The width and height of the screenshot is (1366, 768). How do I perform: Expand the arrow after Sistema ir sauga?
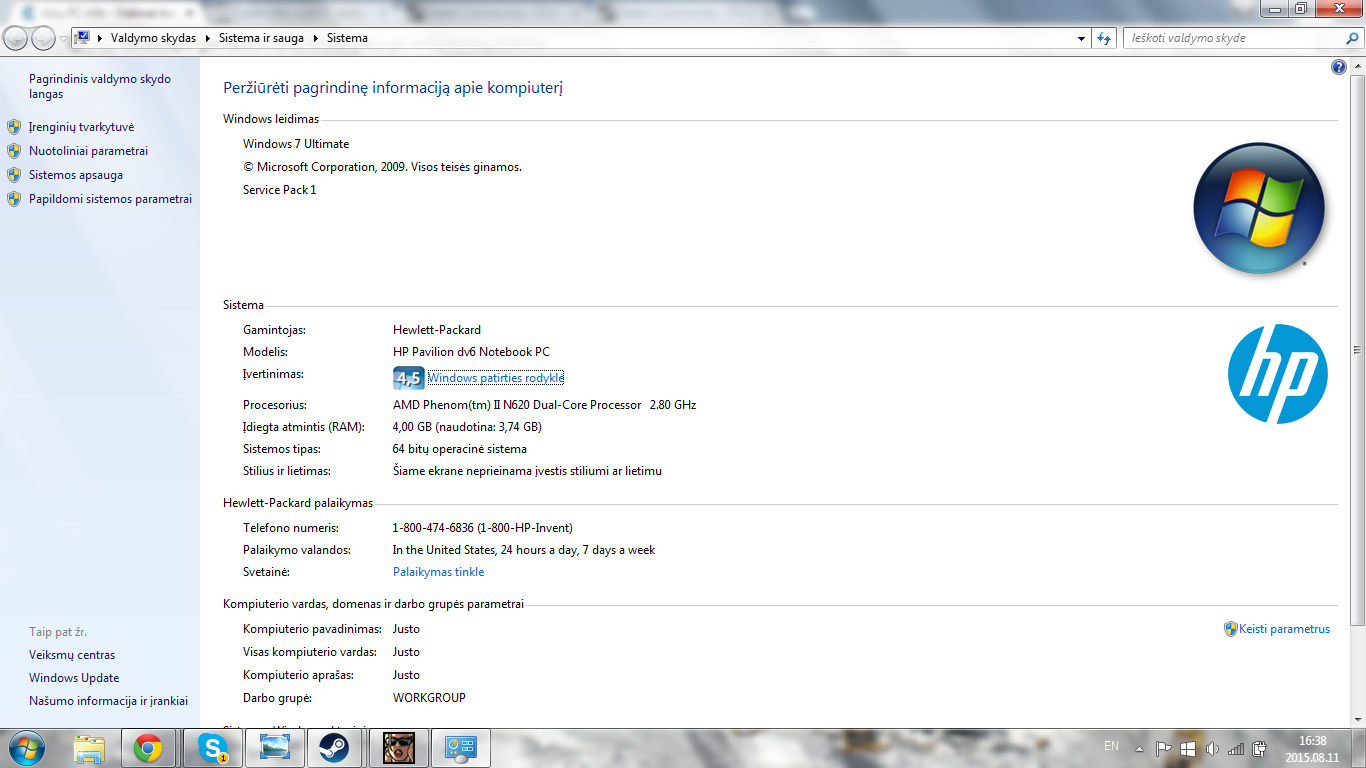click(x=315, y=38)
